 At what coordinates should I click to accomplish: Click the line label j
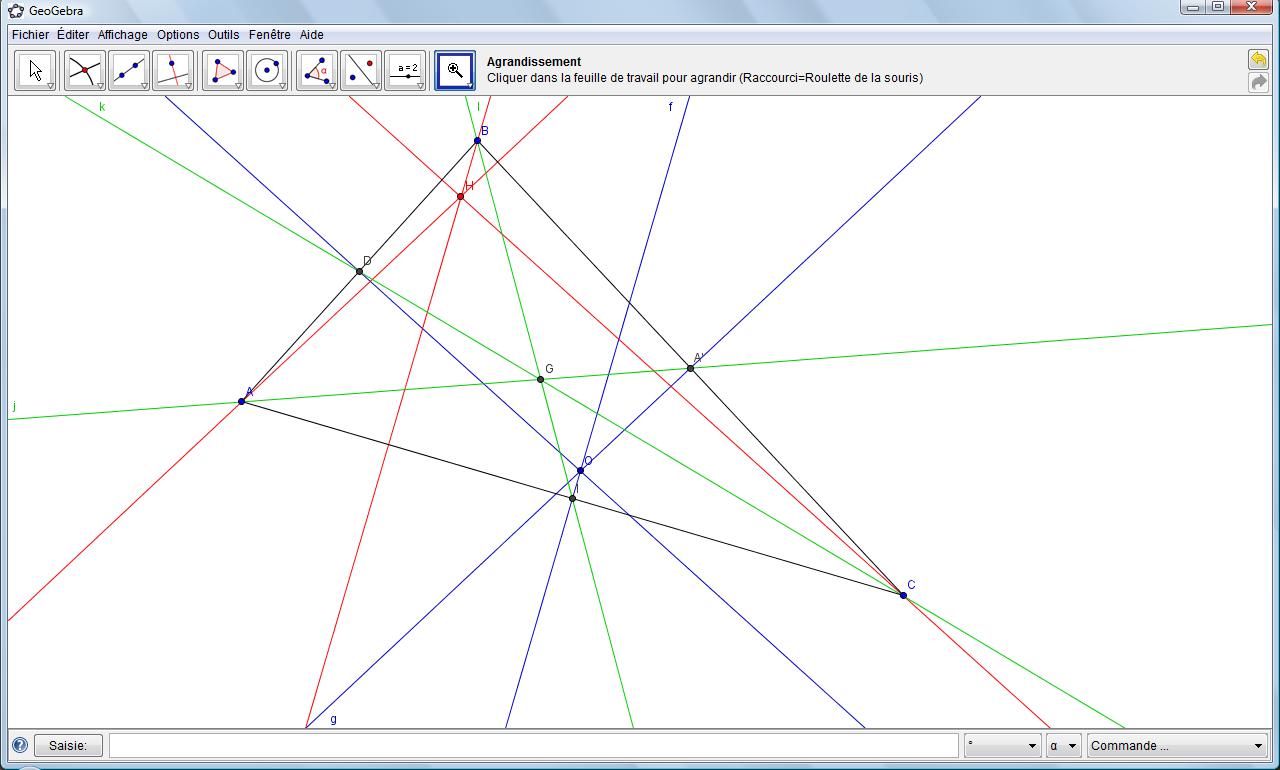tap(15, 406)
